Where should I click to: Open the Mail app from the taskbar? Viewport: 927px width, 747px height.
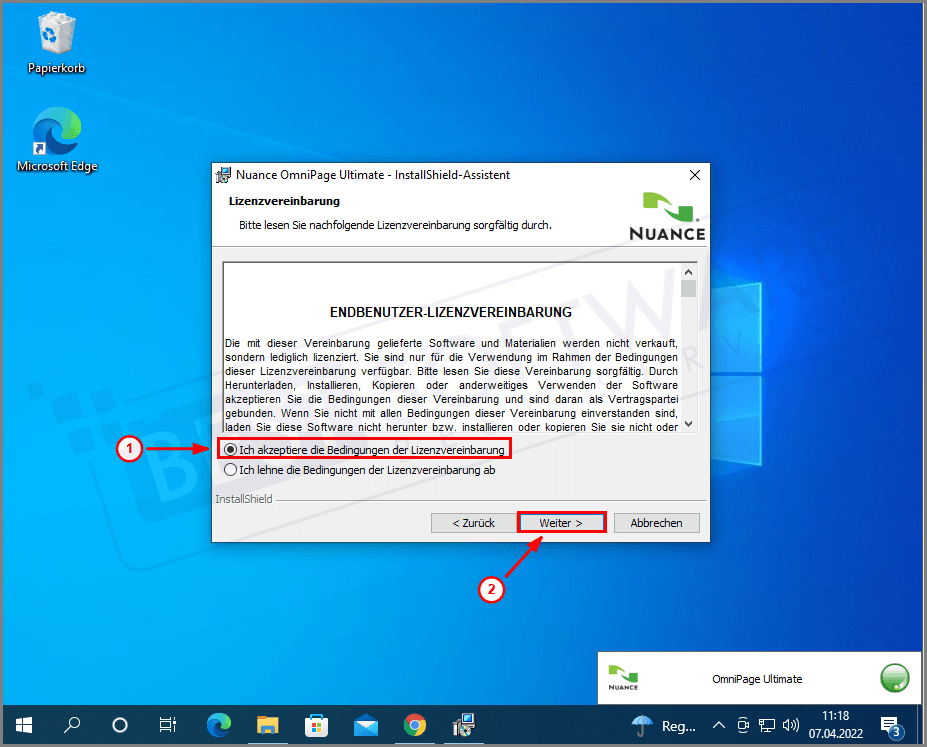(x=365, y=725)
